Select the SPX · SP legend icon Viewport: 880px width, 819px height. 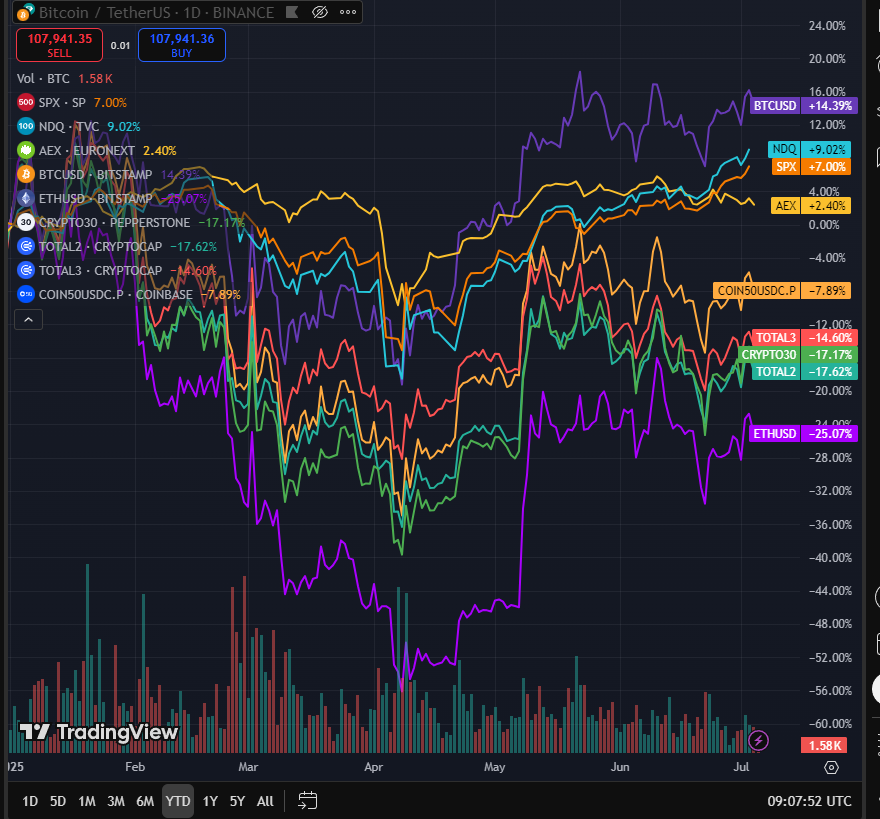[x=26, y=102]
